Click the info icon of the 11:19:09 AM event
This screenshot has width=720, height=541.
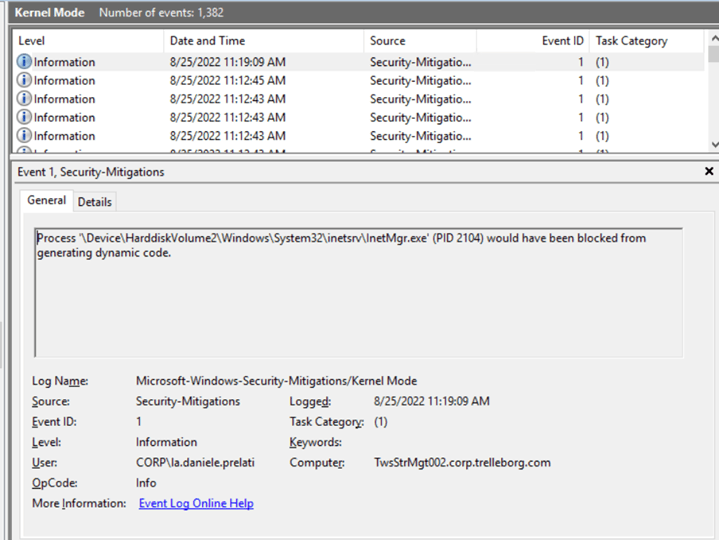[24, 62]
